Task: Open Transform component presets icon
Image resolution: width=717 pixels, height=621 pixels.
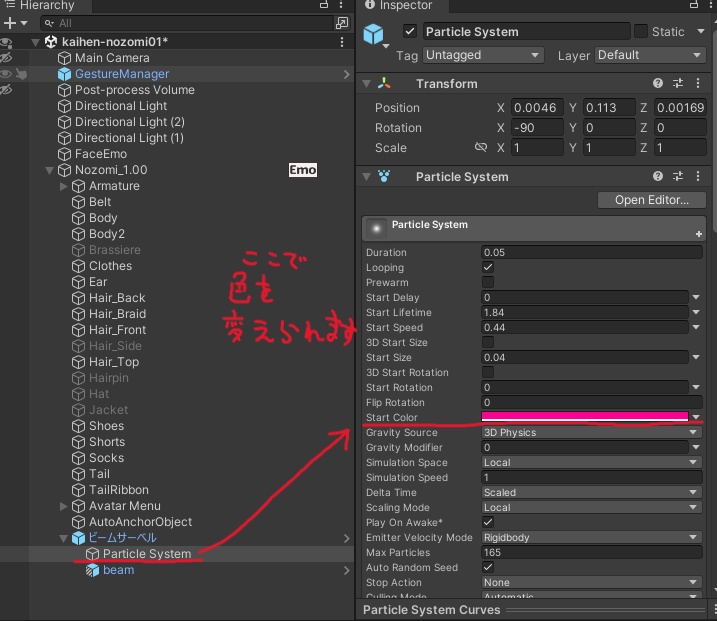Action: coord(678,83)
